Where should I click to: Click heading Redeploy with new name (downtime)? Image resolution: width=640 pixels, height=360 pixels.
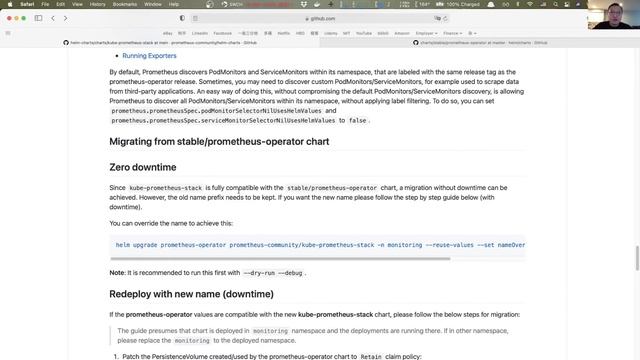point(191,294)
